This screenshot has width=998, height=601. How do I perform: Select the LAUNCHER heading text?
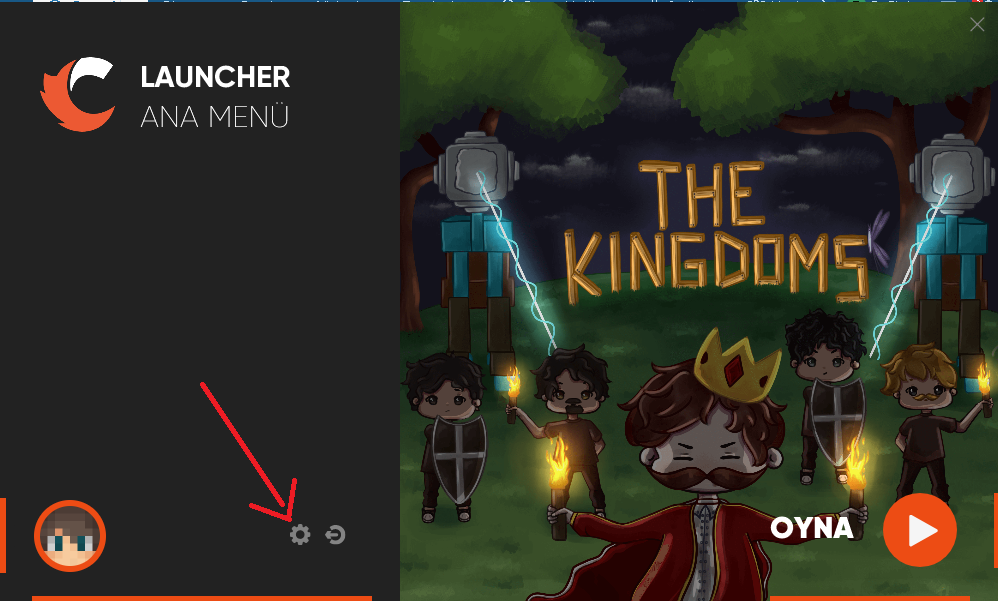[215, 77]
